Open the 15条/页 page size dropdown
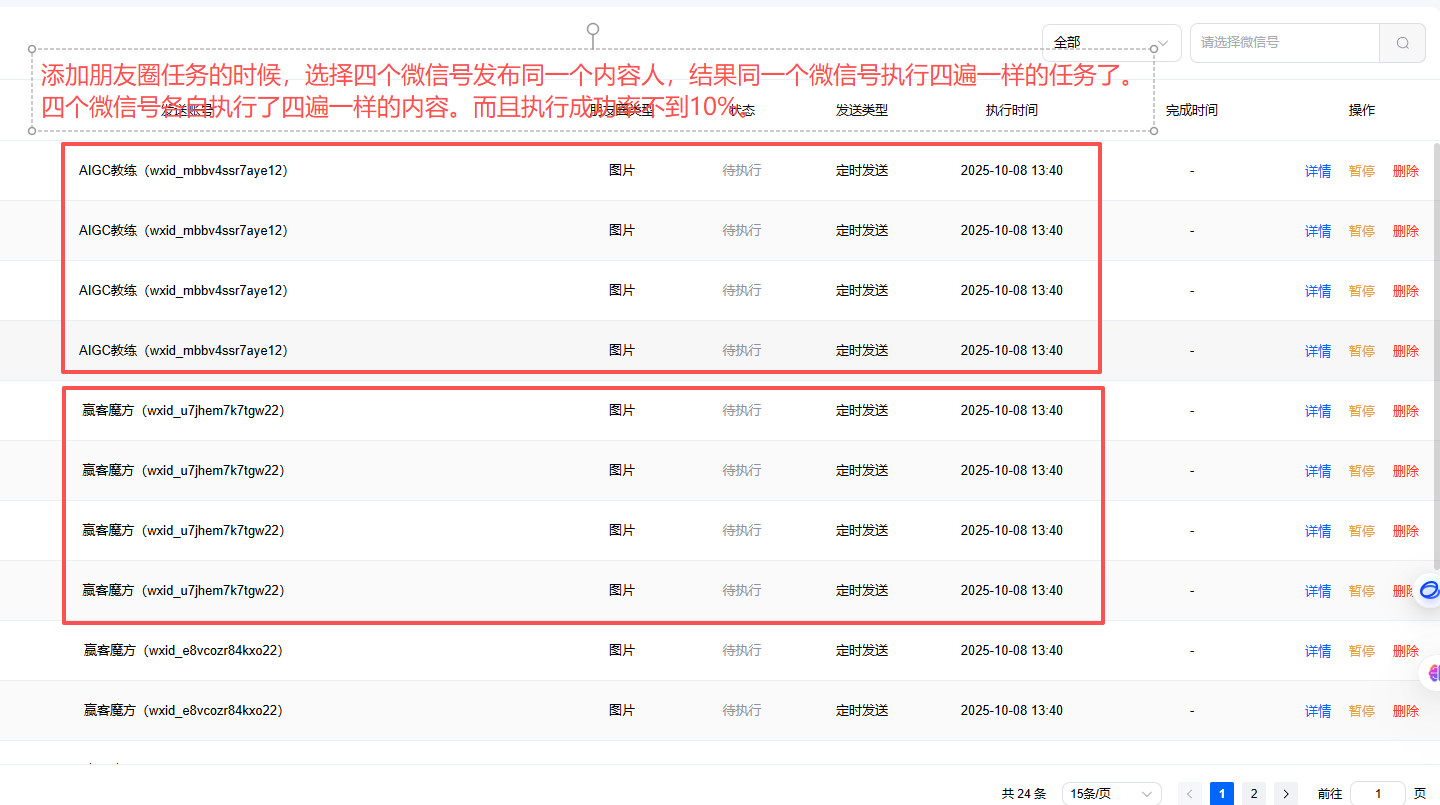Image resolution: width=1440 pixels, height=805 pixels. tap(1110, 793)
